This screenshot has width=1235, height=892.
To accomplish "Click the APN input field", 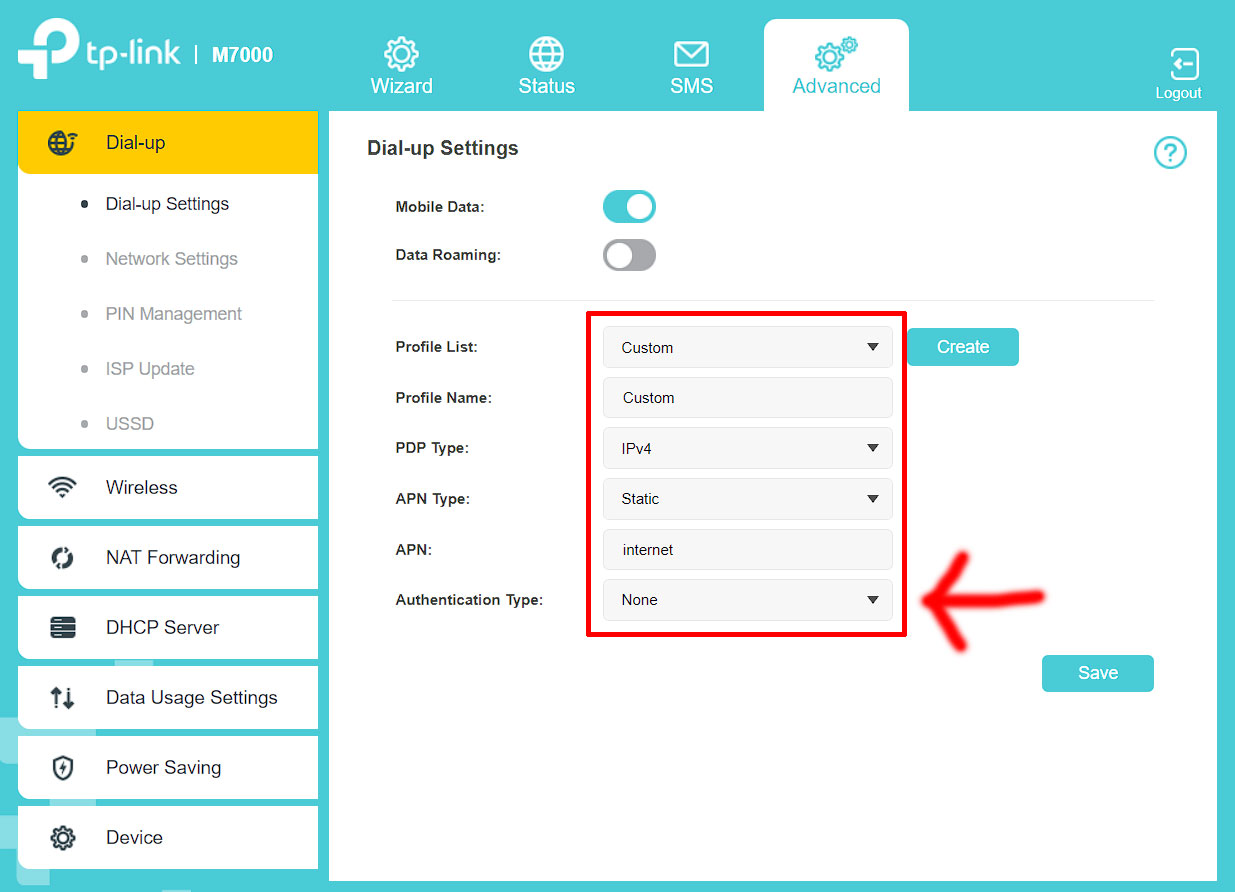I will click(x=747, y=550).
